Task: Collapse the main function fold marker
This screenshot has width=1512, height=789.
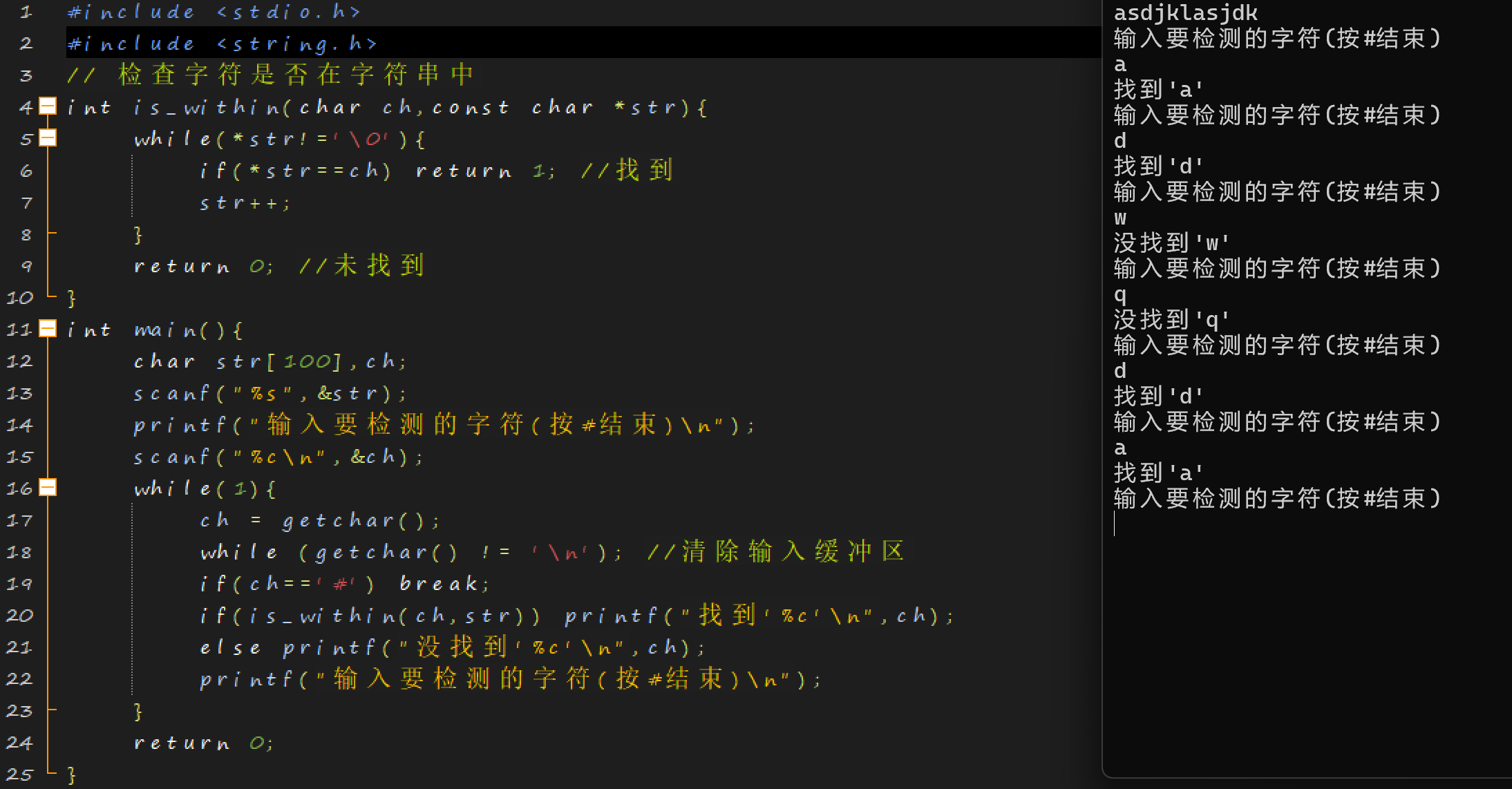Action: pos(48,329)
